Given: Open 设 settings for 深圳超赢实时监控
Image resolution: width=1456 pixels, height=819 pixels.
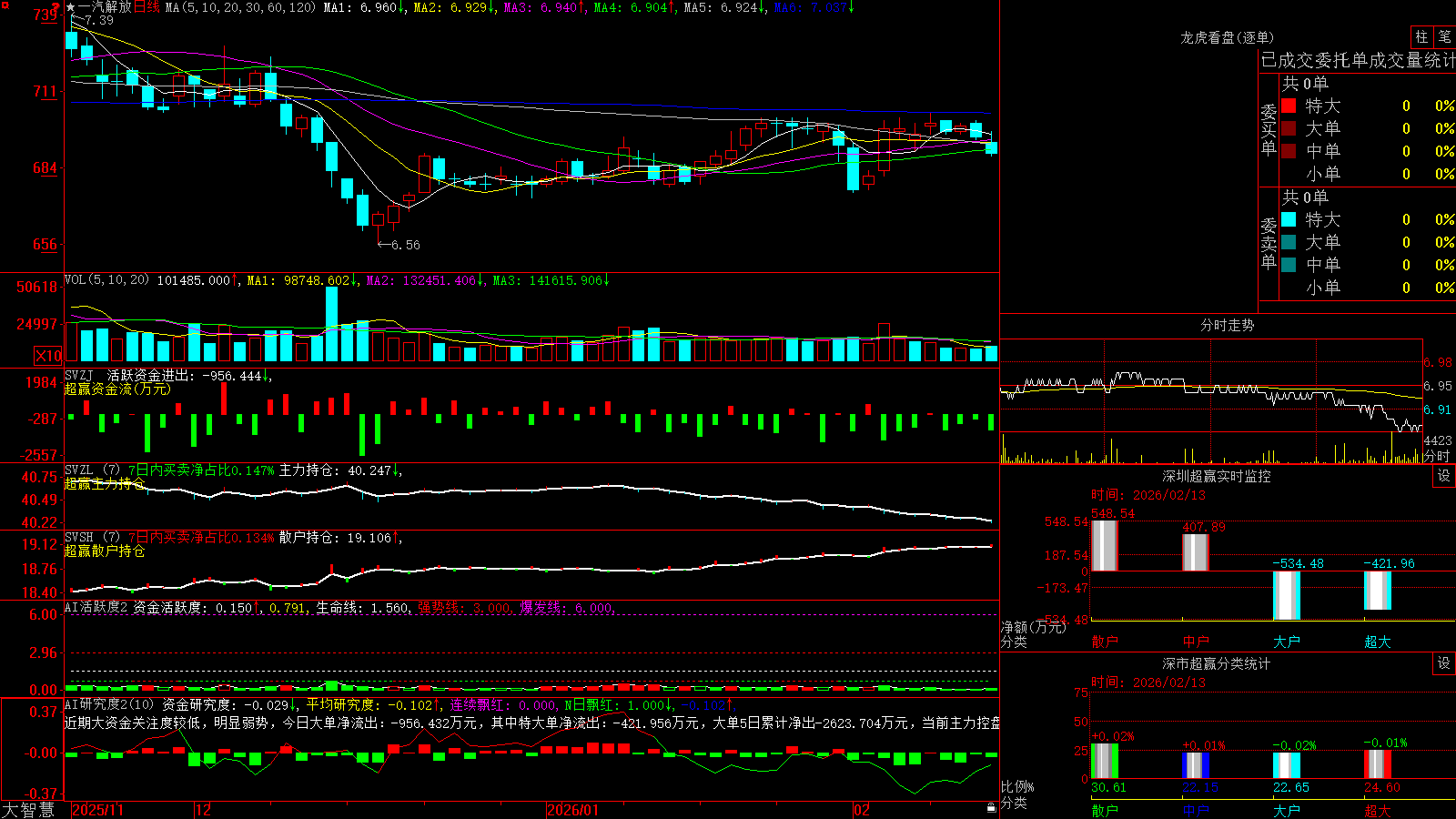Looking at the screenshot, I should [x=1444, y=476].
